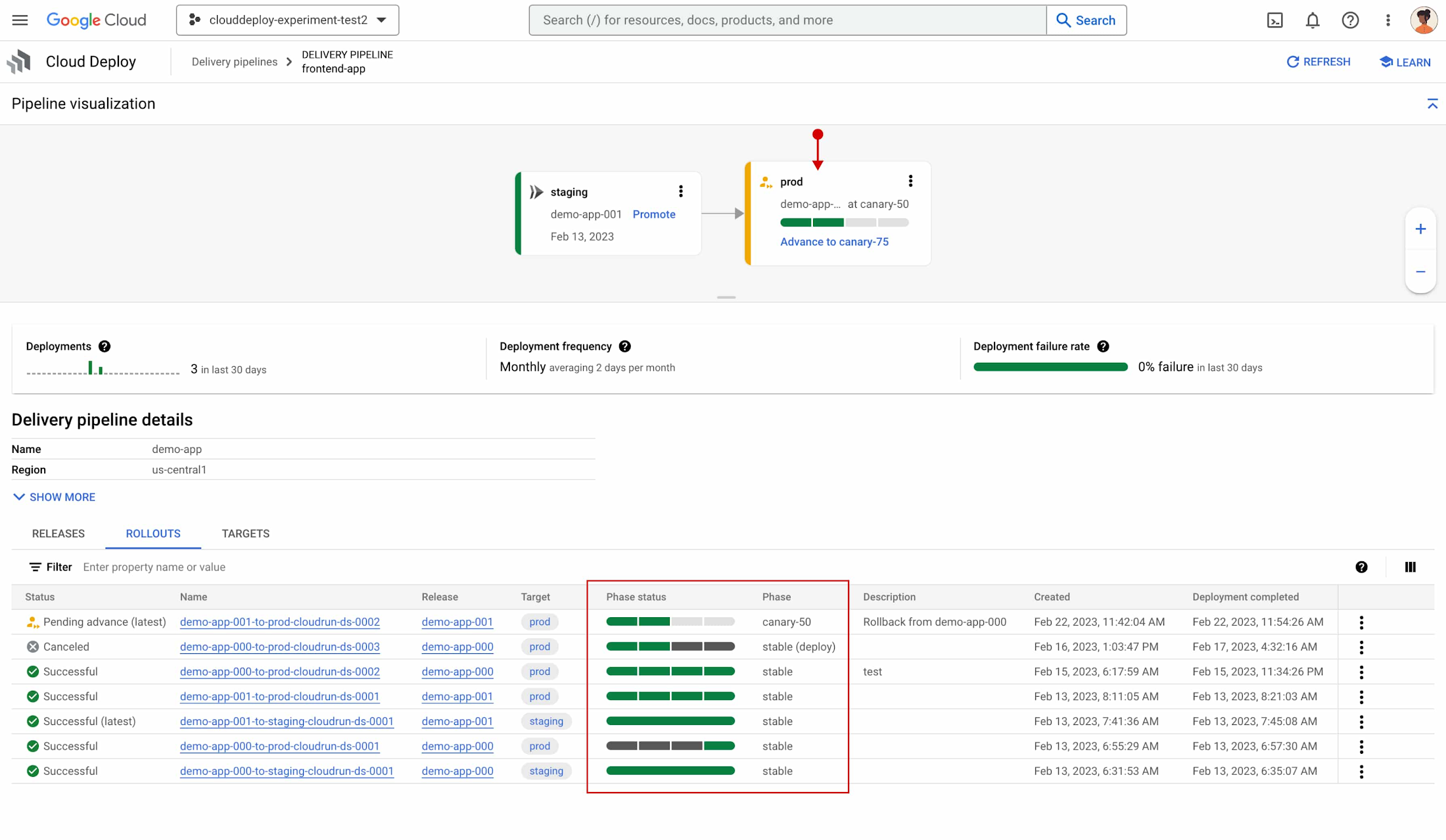Show help for Deployments metric

pyautogui.click(x=105, y=346)
